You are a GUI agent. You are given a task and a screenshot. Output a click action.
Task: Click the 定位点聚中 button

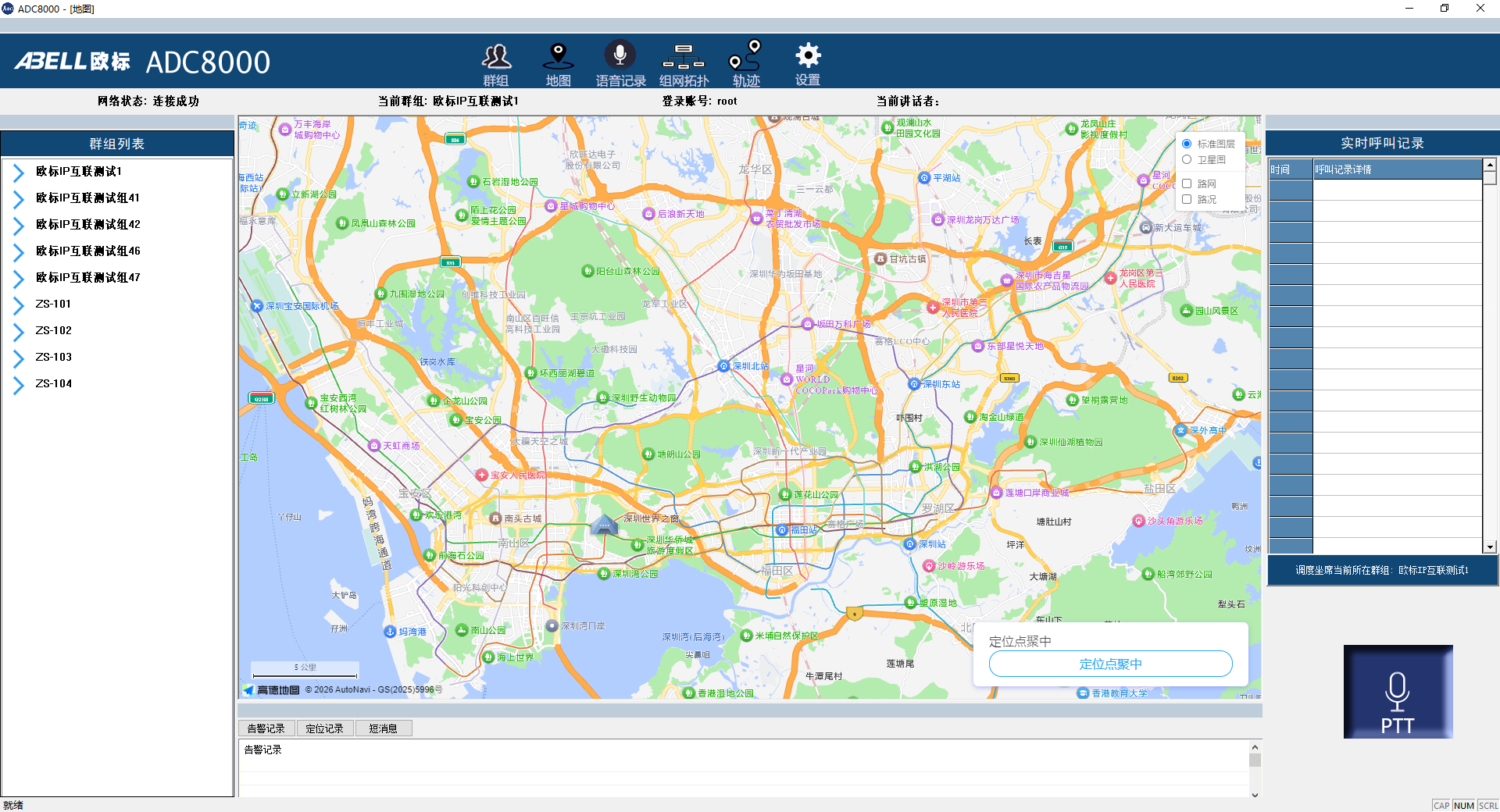click(x=1110, y=664)
